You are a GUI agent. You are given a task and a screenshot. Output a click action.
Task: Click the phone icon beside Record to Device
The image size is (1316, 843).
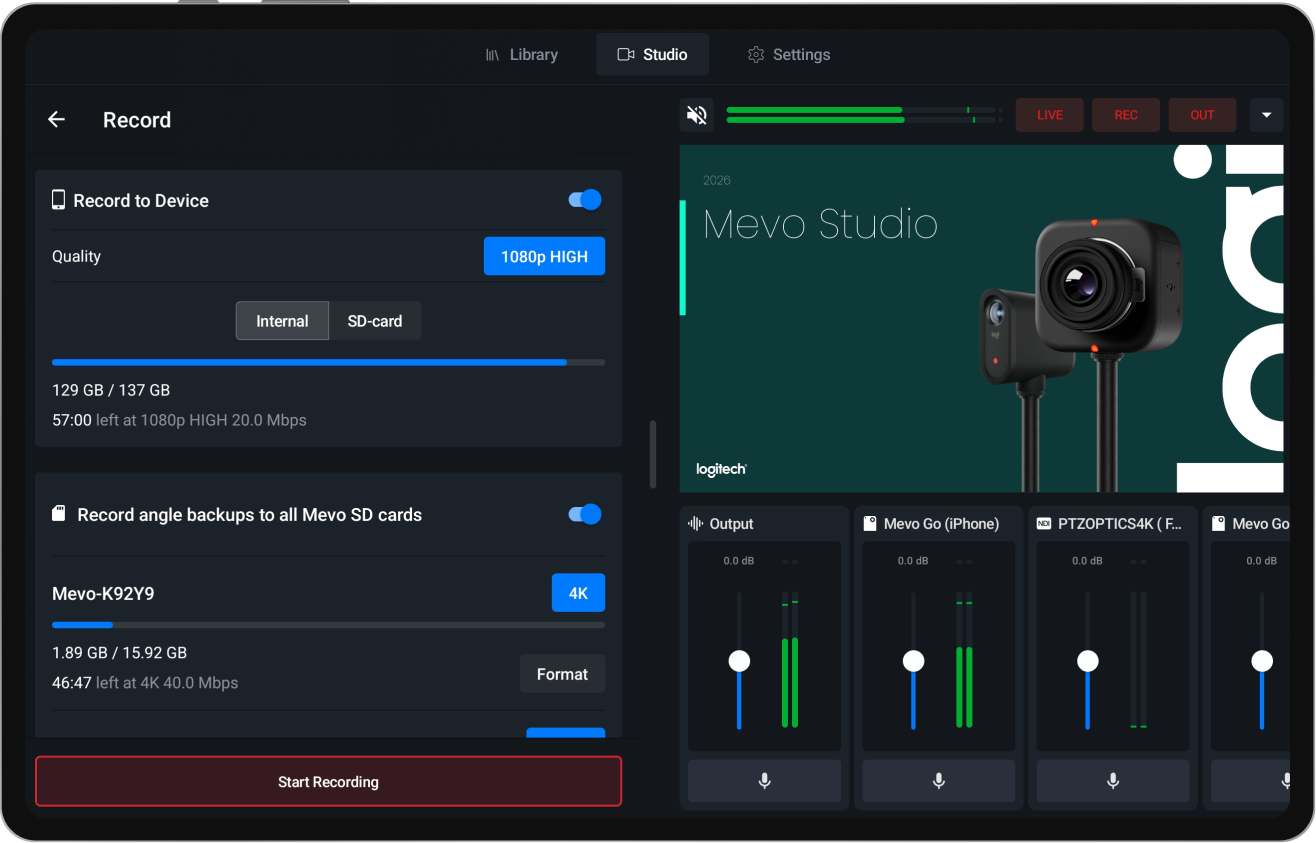pyautogui.click(x=58, y=199)
